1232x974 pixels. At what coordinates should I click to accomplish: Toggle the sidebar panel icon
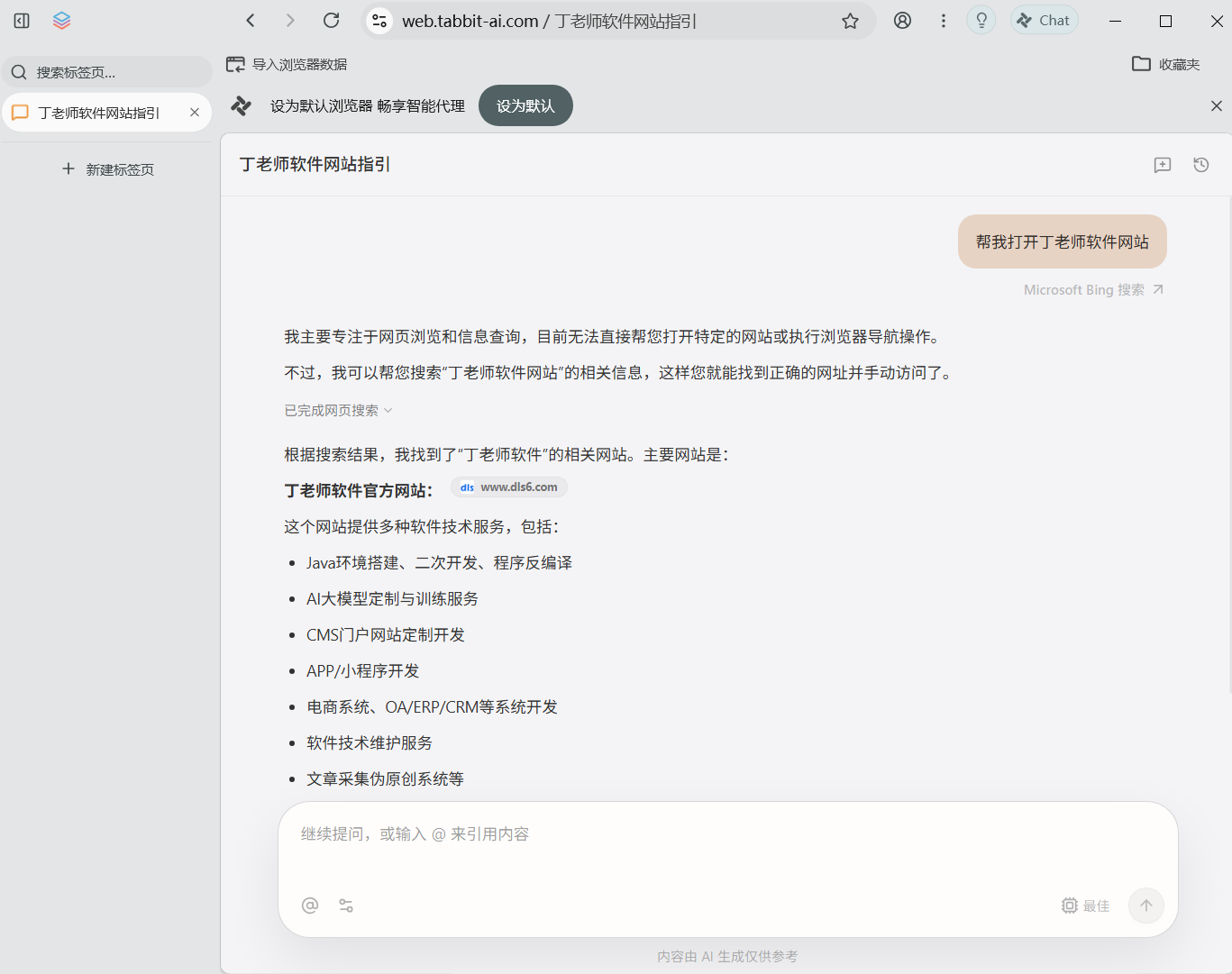point(22,21)
